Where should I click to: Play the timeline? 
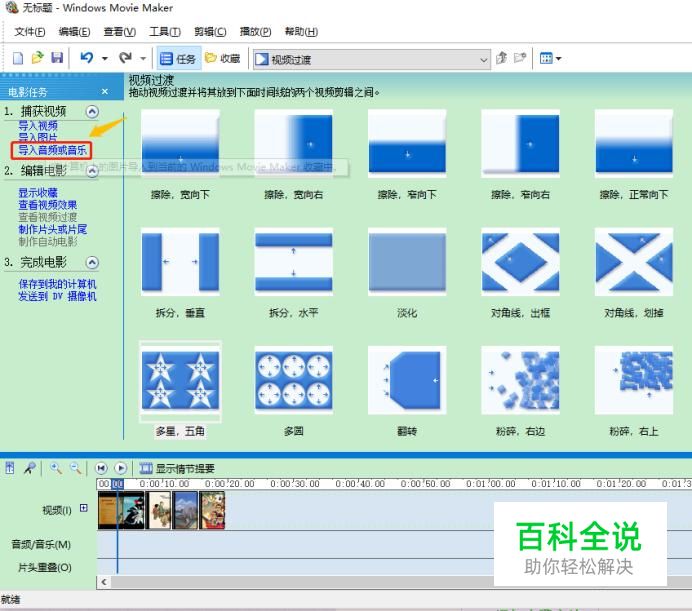(120, 468)
